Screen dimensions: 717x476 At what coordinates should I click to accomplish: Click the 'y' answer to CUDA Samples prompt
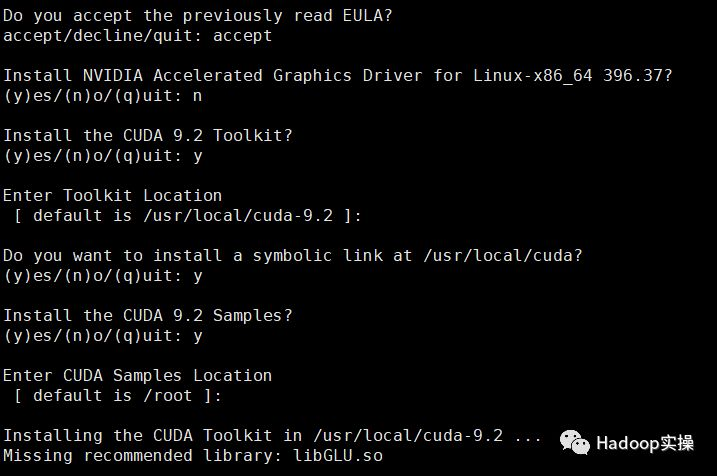point(197,337)
